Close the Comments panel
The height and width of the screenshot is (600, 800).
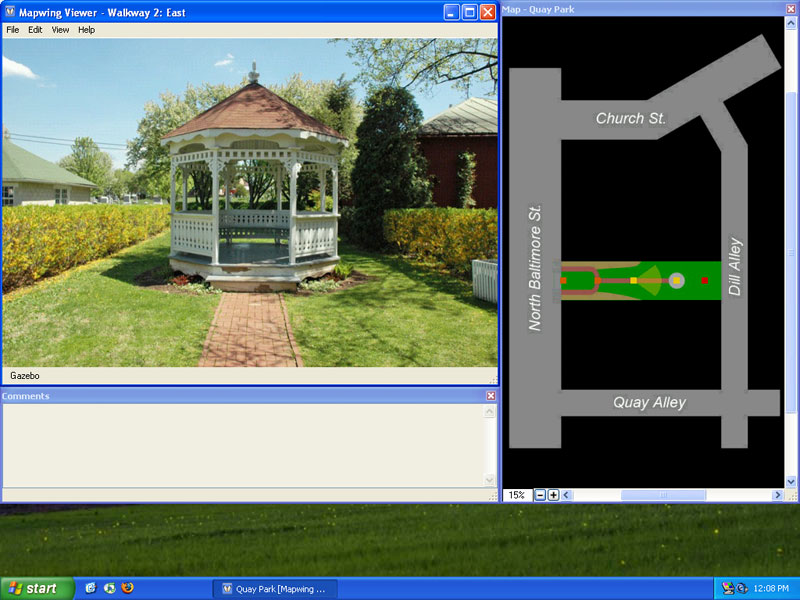point(491,396)
